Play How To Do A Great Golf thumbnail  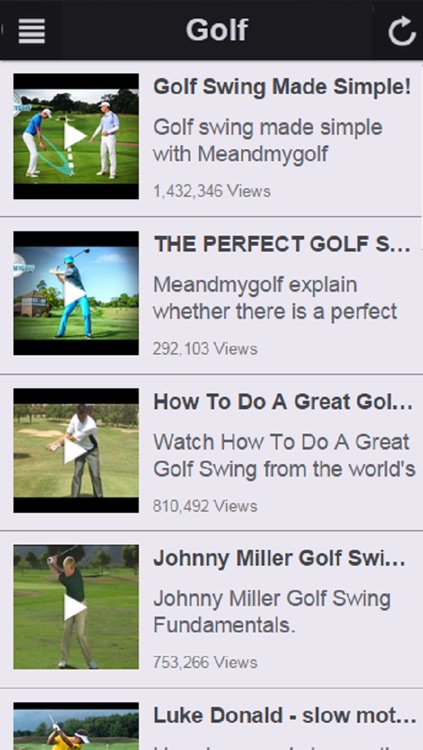point(76,451)
